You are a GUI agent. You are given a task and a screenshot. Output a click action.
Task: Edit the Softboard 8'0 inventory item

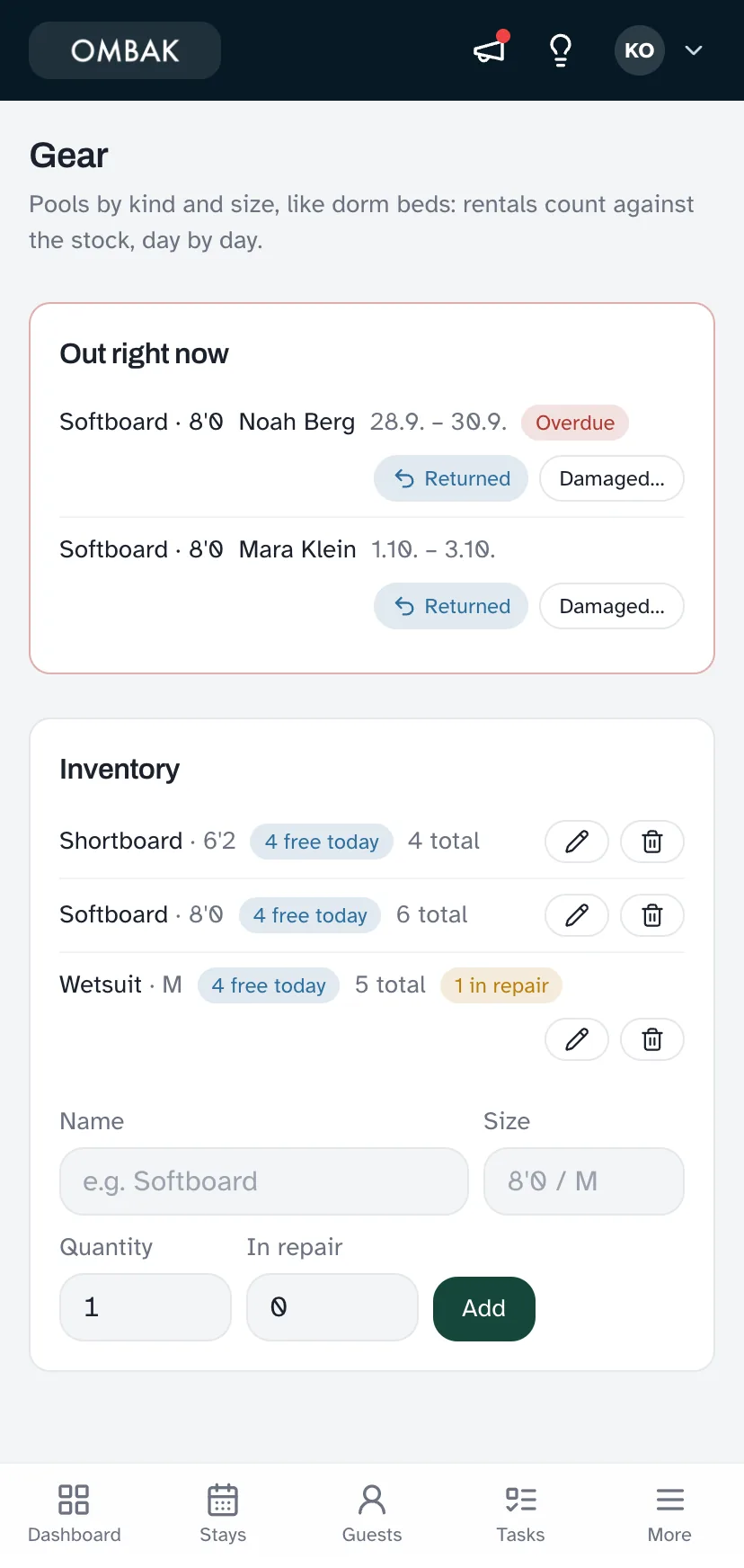click(x=577, y=915)
